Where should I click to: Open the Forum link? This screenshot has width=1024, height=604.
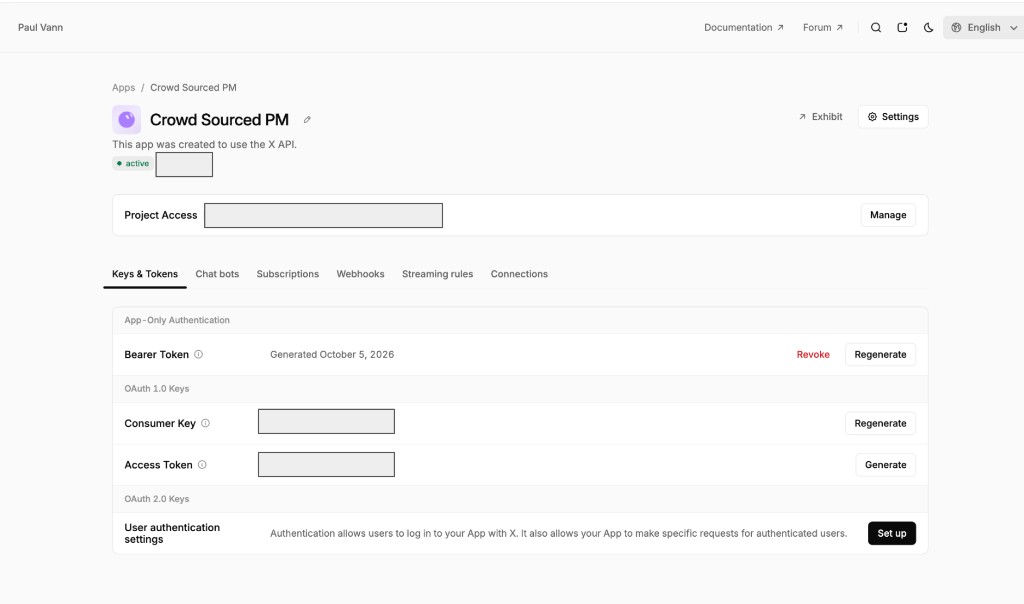point(823,27)
